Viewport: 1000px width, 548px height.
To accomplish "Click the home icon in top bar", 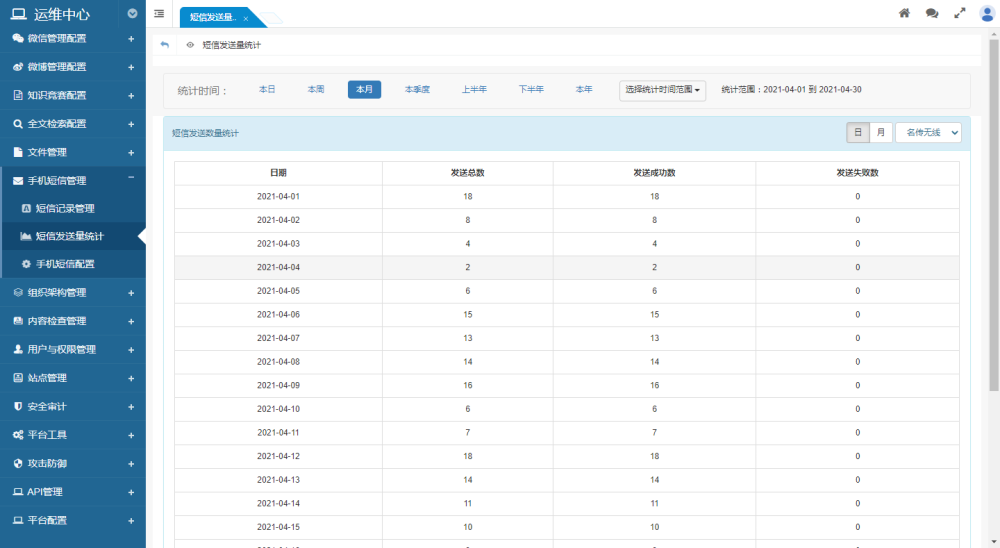I will click(904, 13).
